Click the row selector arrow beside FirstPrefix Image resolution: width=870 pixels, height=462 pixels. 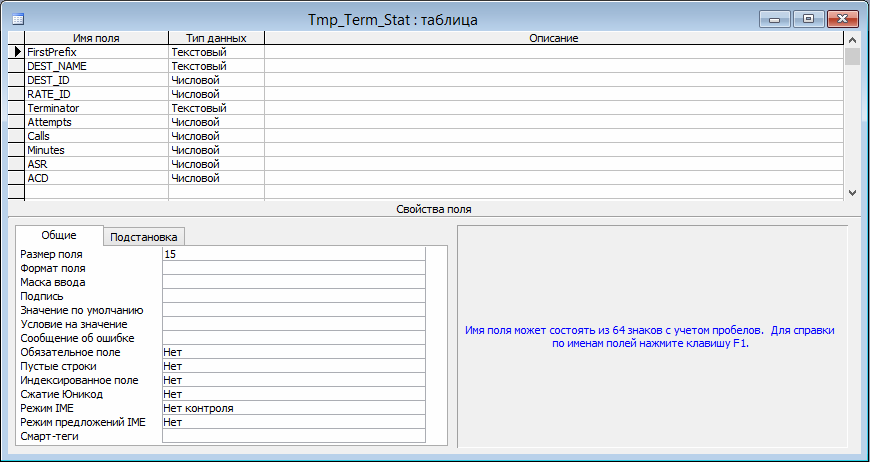click(x=17, y=52)
